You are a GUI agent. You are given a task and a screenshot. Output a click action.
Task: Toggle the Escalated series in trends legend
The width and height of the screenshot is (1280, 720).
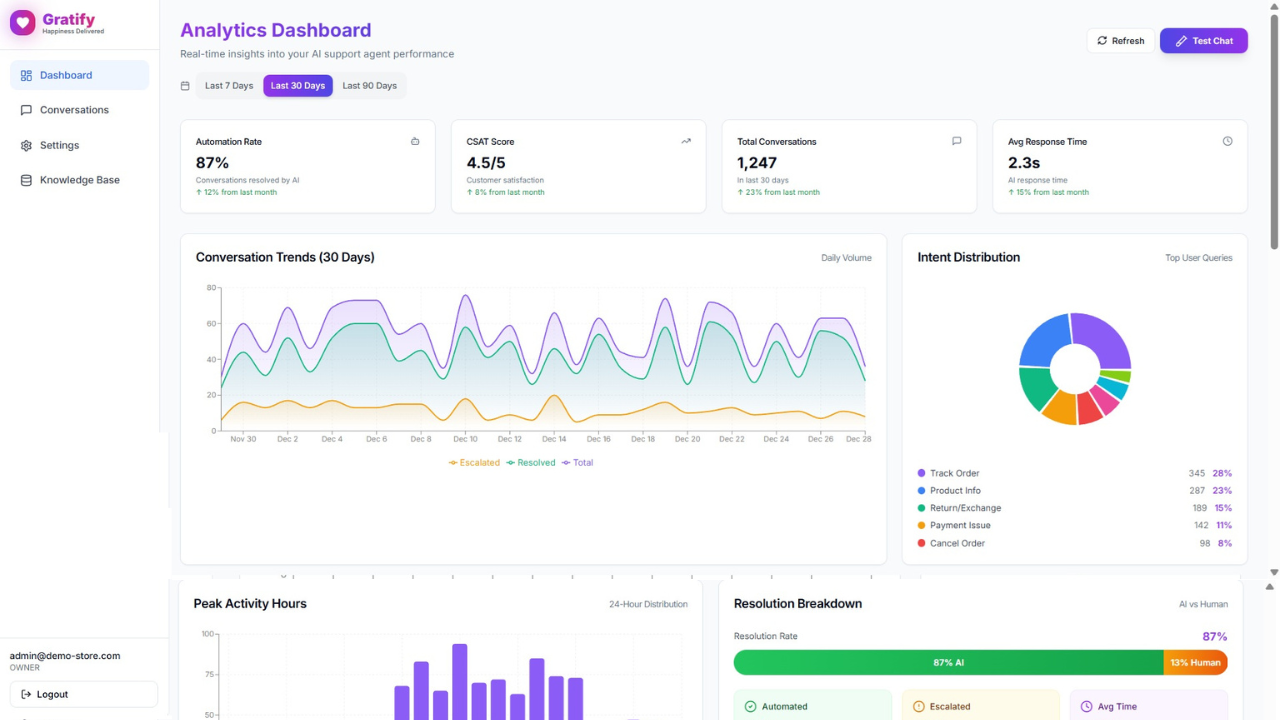click(474, 462)
